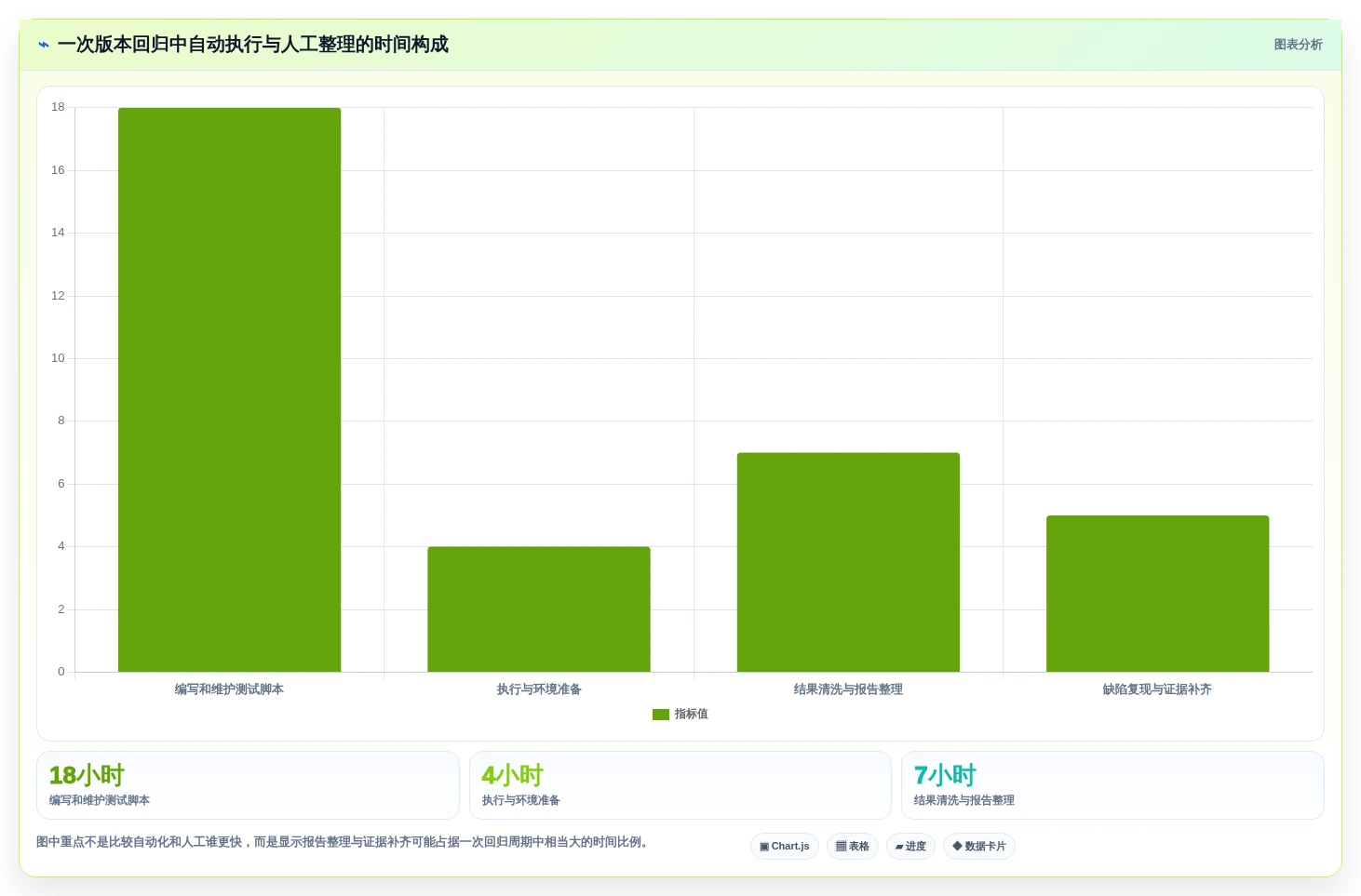Screen dimensions: 1361x896
Task: Click the 缺陷复现与证据补齐 x-axis label
Action: click(x=1157, y=689)
